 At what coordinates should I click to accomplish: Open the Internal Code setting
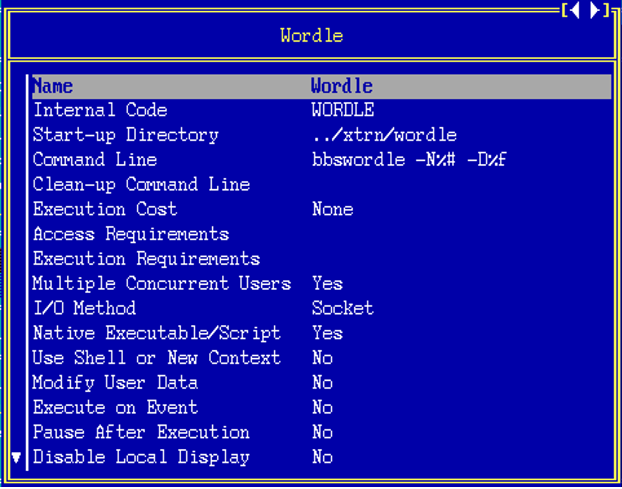point(321,110)
